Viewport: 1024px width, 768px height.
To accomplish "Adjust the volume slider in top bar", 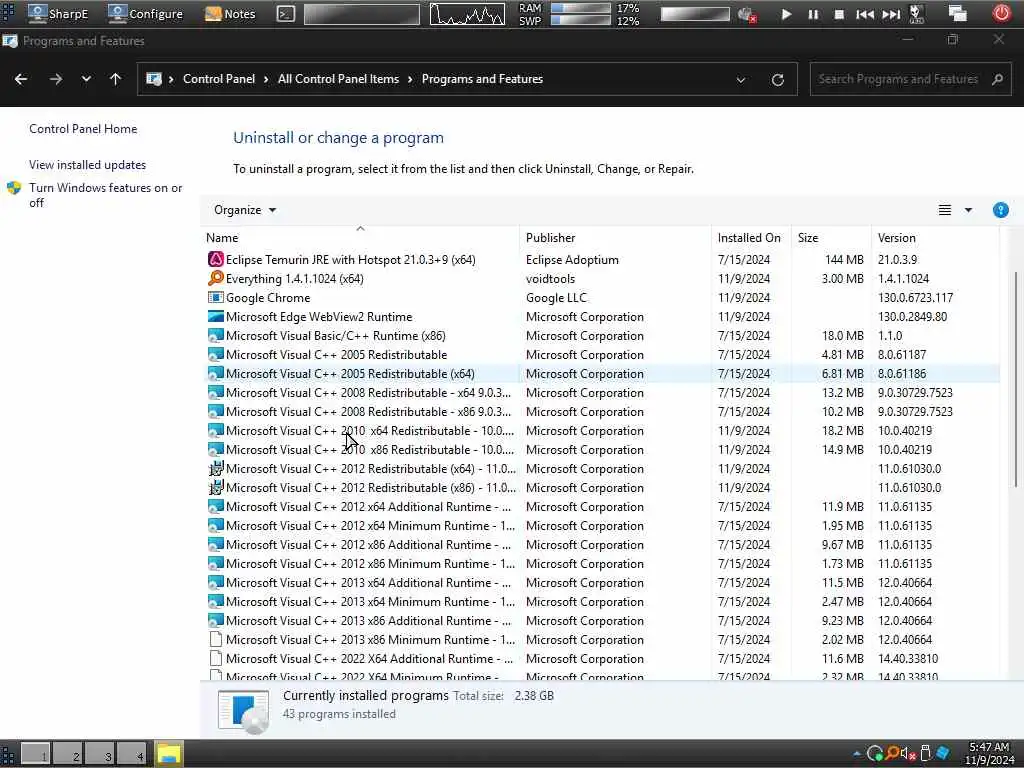I will (695, 14).
